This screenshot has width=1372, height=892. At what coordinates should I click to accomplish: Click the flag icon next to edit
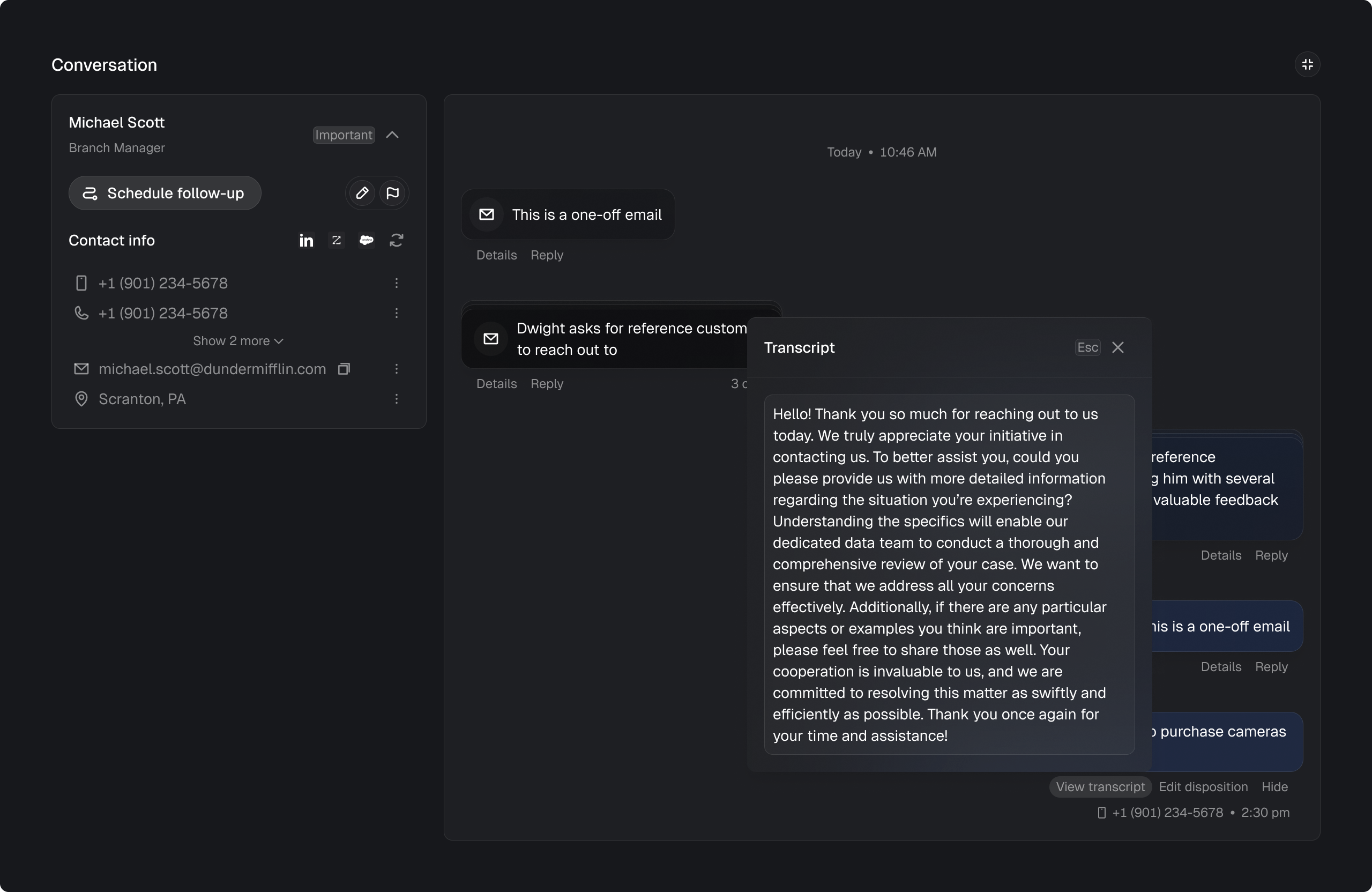pyautogui.click(x=393, y=193)
